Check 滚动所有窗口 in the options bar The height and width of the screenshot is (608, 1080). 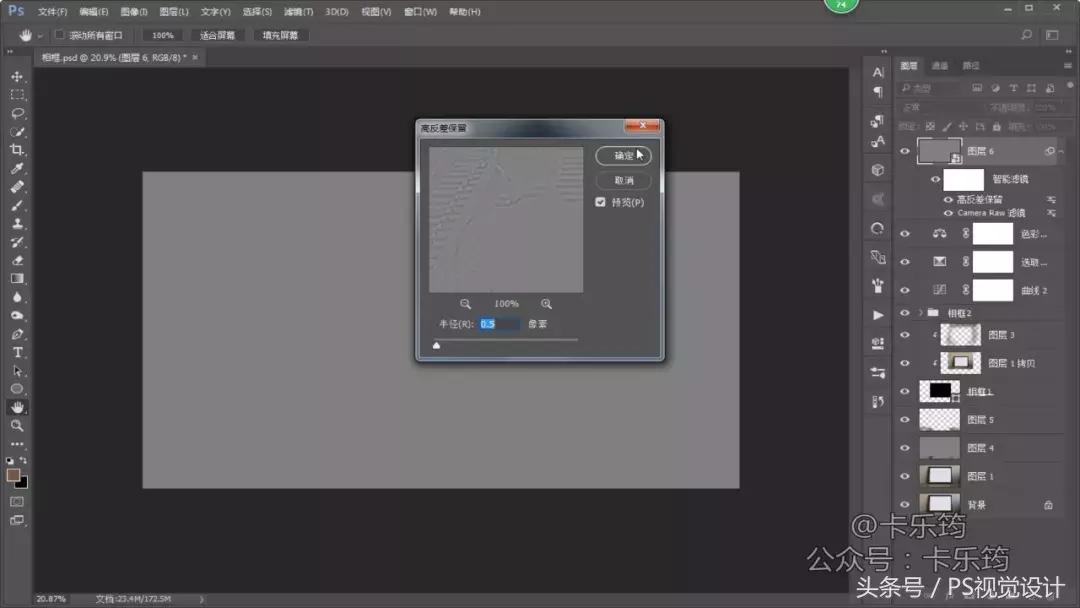[x=57, y=33]
